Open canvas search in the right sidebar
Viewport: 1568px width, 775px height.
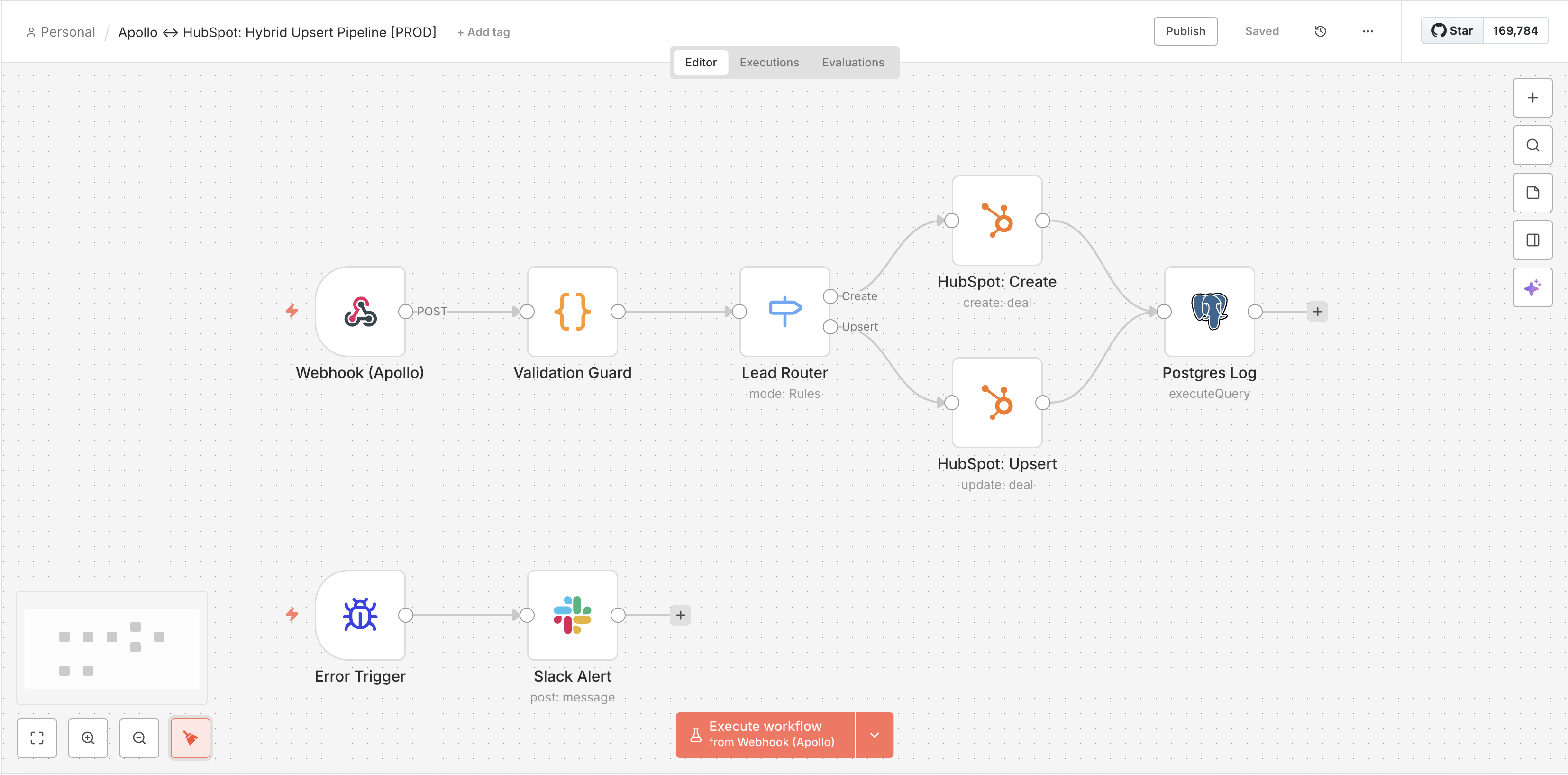(x=1533, y=145)
